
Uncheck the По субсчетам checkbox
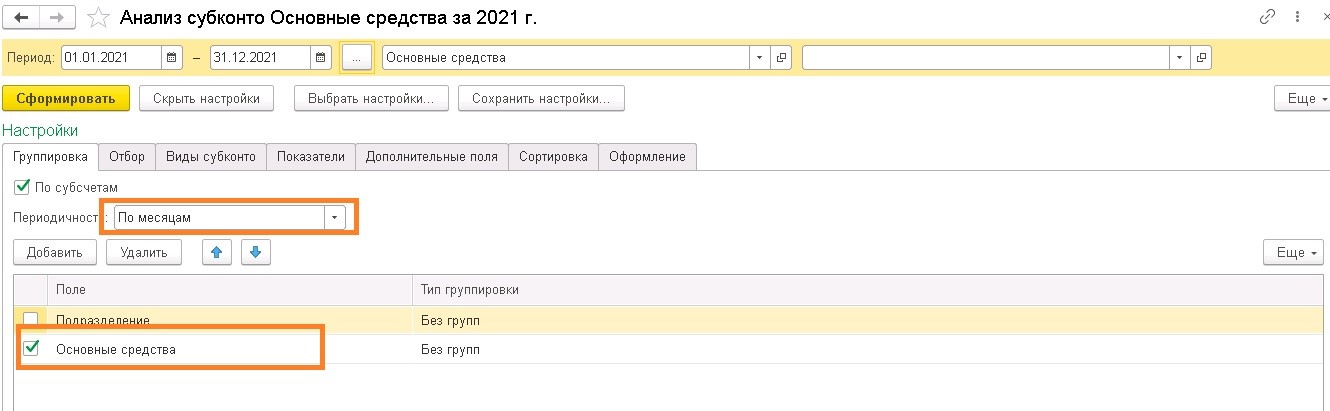pos(22,187)
